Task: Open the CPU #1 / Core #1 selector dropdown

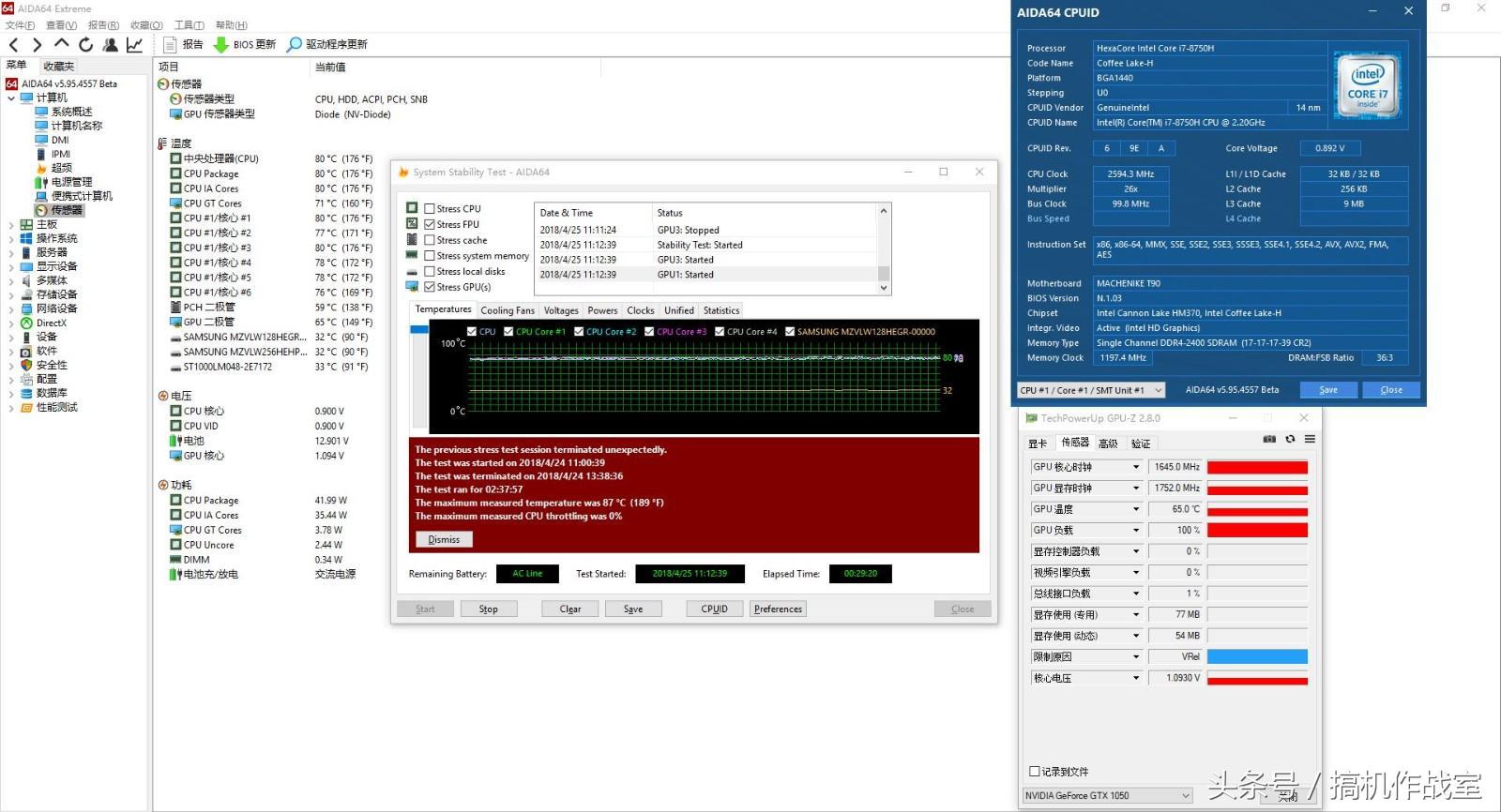Action: (x=1091, y=390)
